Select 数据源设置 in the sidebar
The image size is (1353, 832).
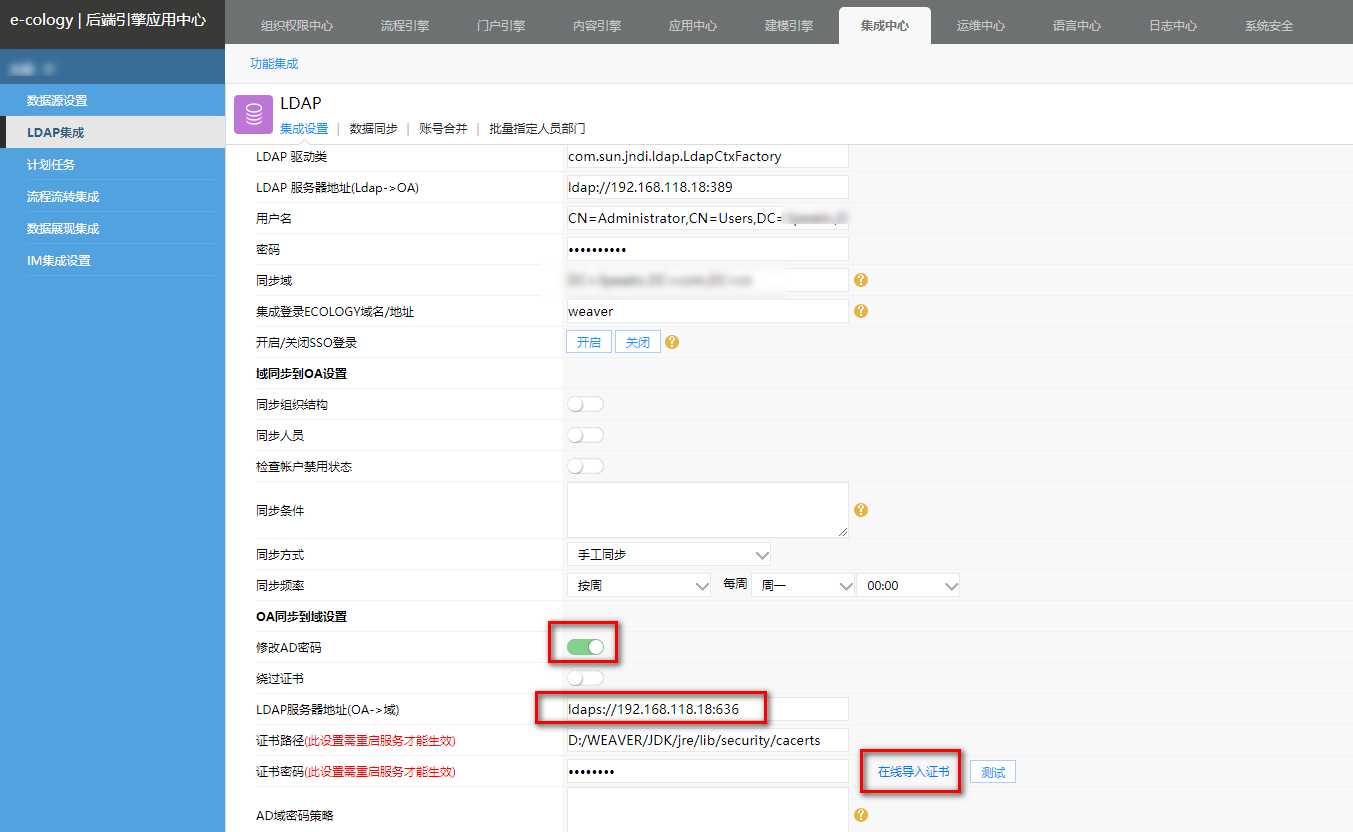click(112, 100)
